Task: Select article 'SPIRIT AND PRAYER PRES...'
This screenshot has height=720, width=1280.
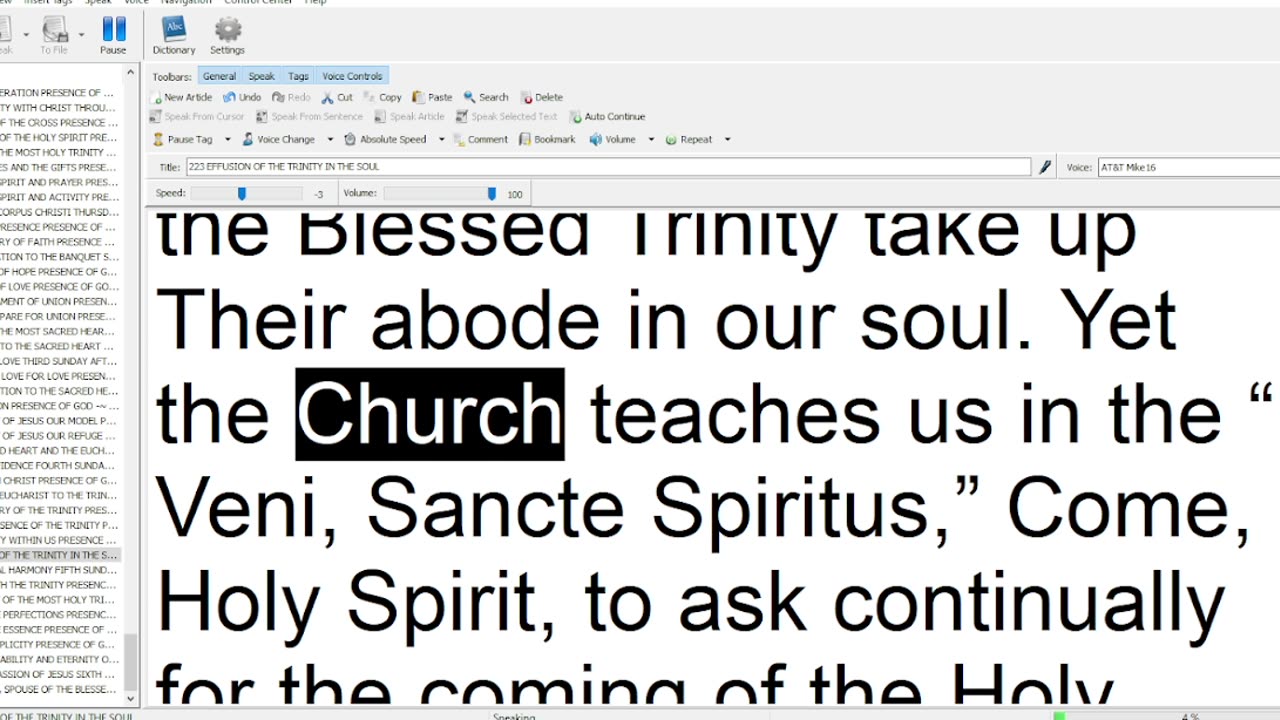Action: (60, 182)
